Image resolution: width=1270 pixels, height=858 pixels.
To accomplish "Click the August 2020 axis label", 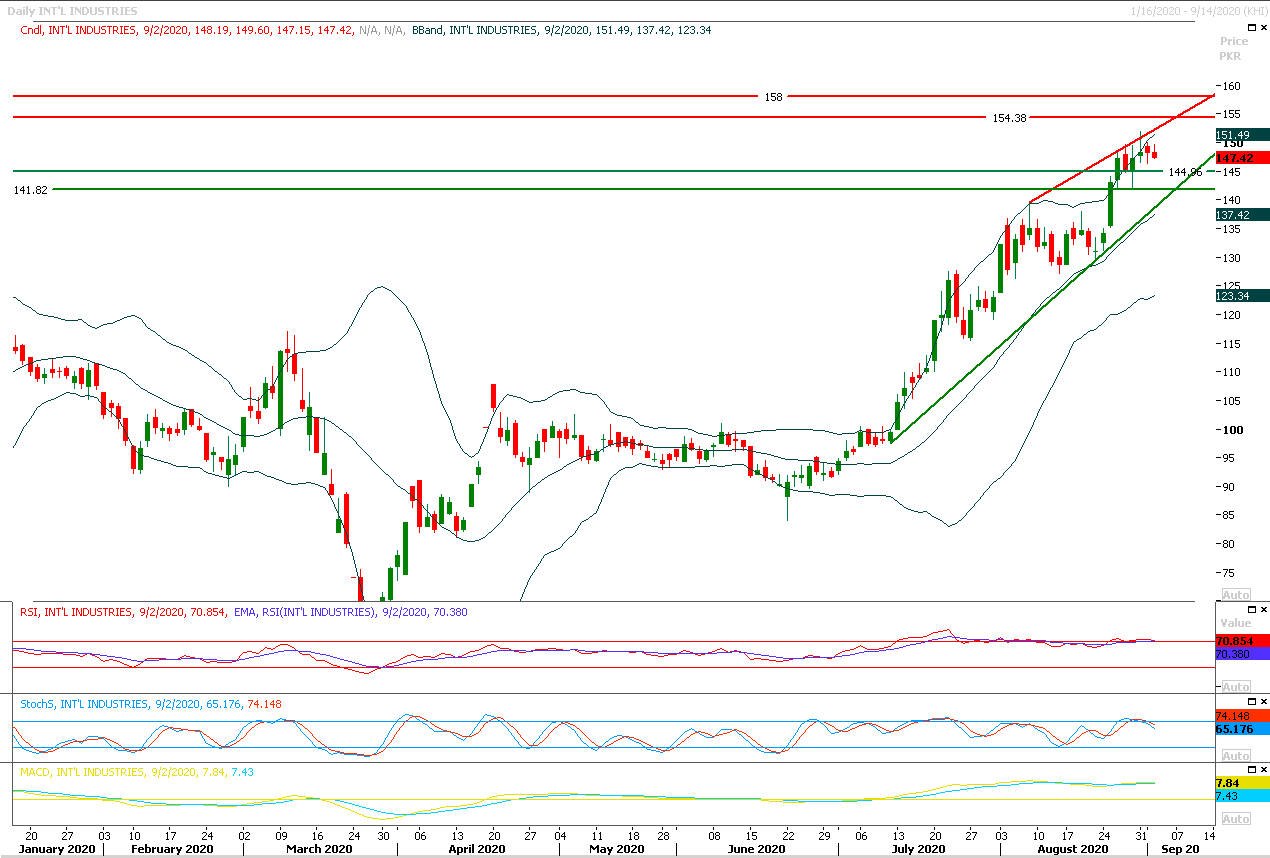I will (1072, 849).
